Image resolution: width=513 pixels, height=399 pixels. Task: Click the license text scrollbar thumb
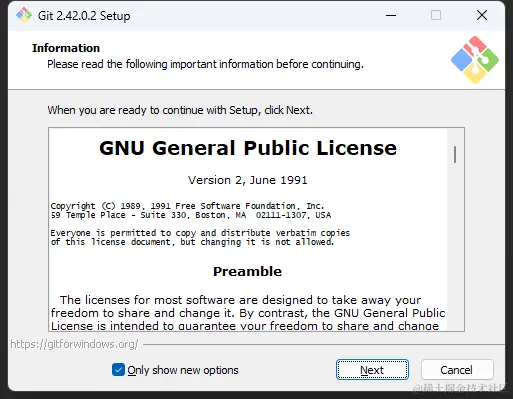click(455, 154)
